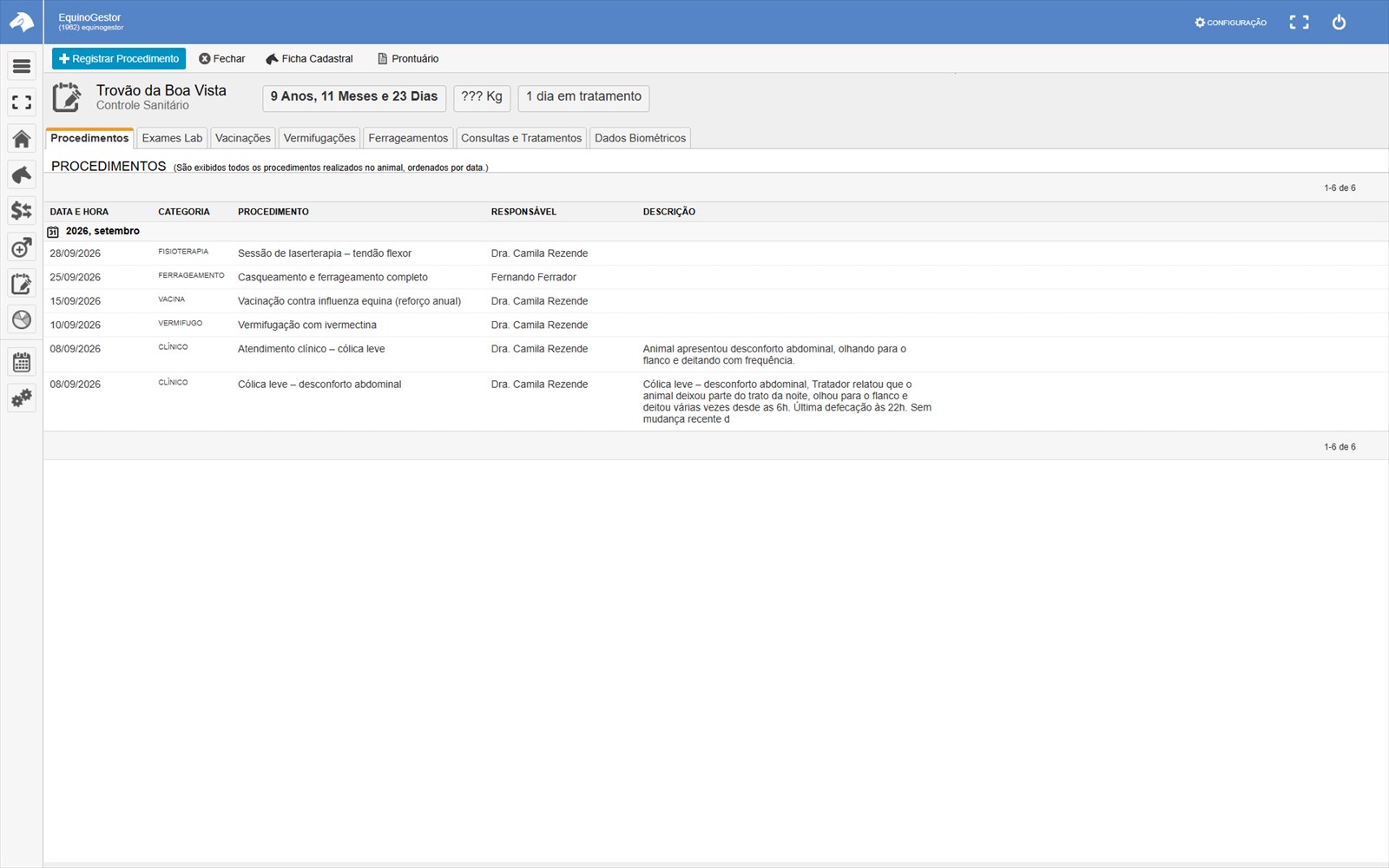This screenshot has height=868, width=1389.
Task: Click the RESPONSÁVEL column header
Action: (523, 212)
